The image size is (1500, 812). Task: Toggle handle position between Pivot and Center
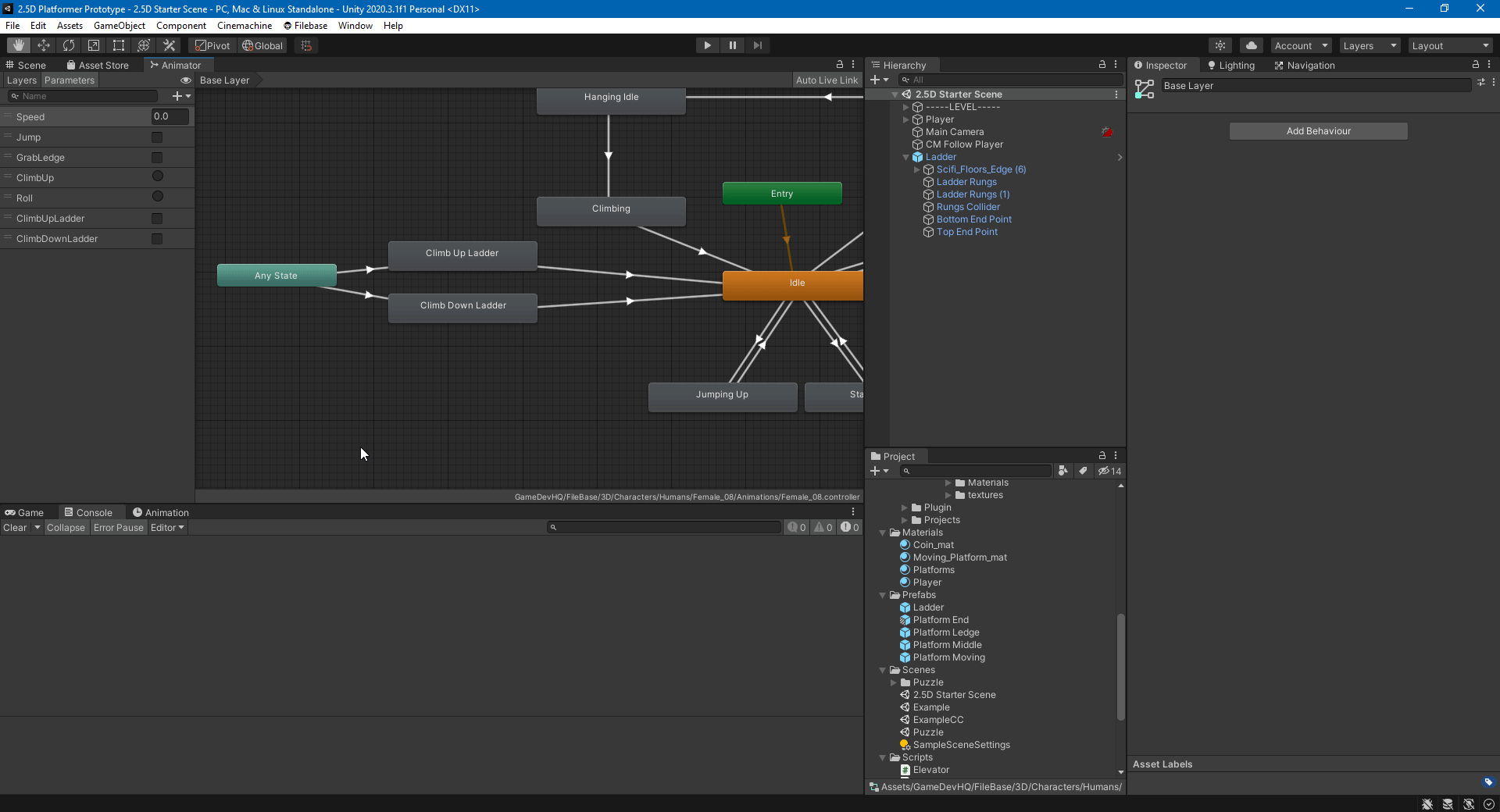pos(212,45)
